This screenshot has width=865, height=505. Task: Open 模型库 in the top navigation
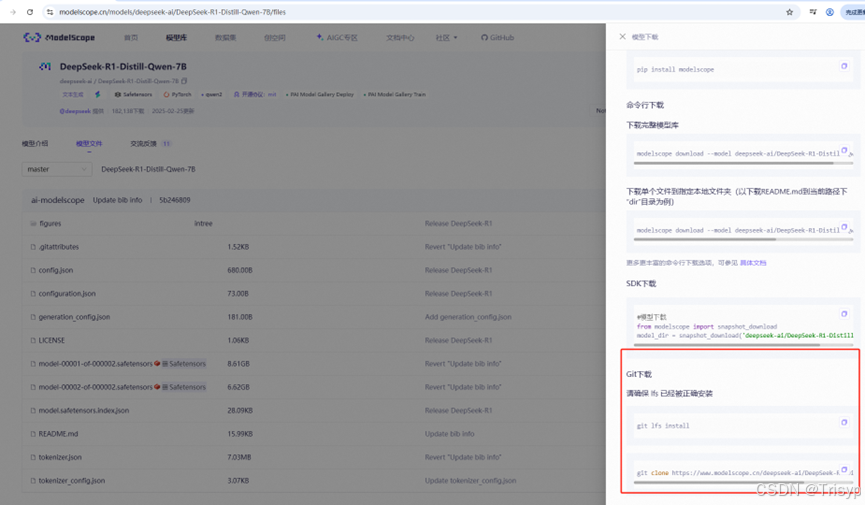[x=177, y=38]
